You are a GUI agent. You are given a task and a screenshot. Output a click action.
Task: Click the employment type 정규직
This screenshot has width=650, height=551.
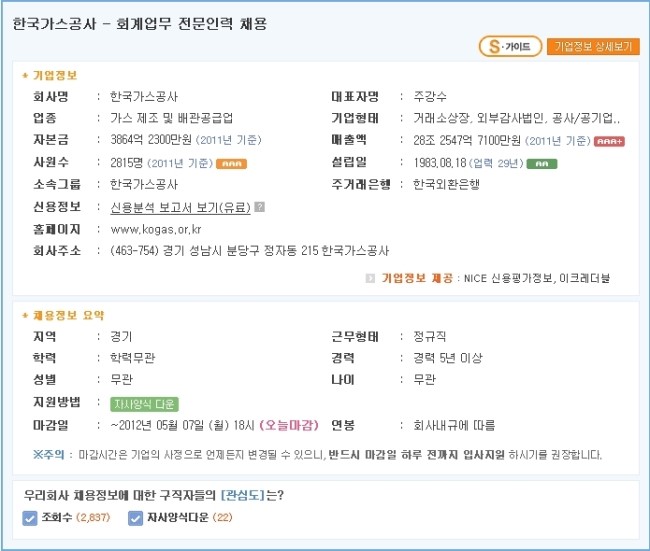click(x=430, y=336)
